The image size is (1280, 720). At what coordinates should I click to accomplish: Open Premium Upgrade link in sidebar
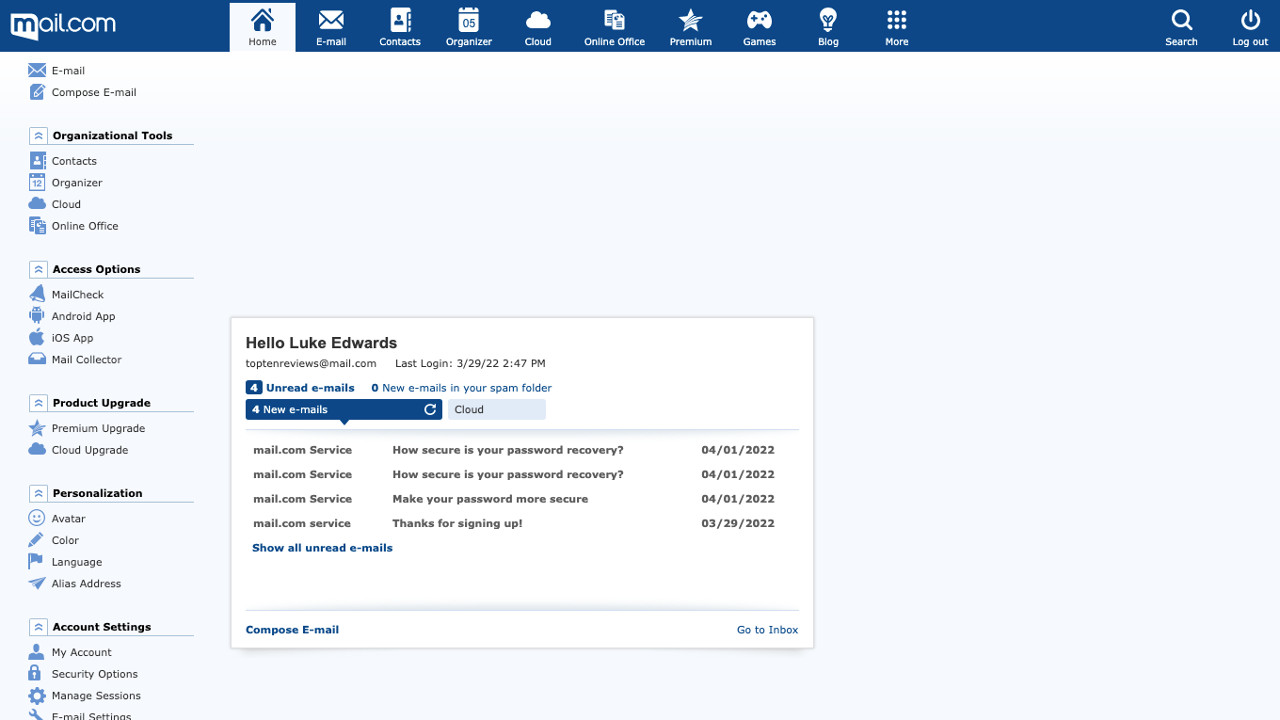coord(98,428)
